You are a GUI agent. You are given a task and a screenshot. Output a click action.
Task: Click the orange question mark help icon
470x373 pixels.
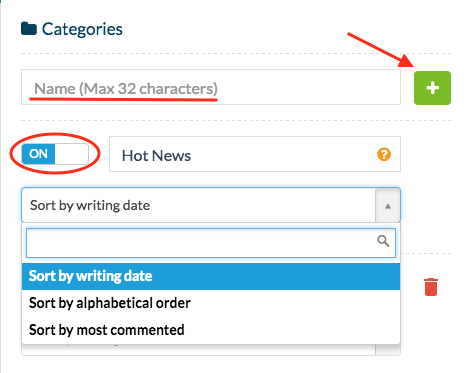[384, 154]
